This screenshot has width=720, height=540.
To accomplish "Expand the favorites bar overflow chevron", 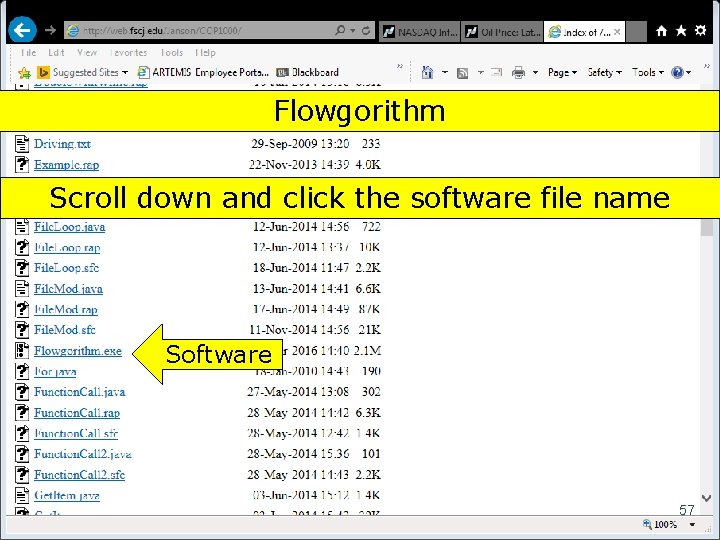I will (399, 67).
